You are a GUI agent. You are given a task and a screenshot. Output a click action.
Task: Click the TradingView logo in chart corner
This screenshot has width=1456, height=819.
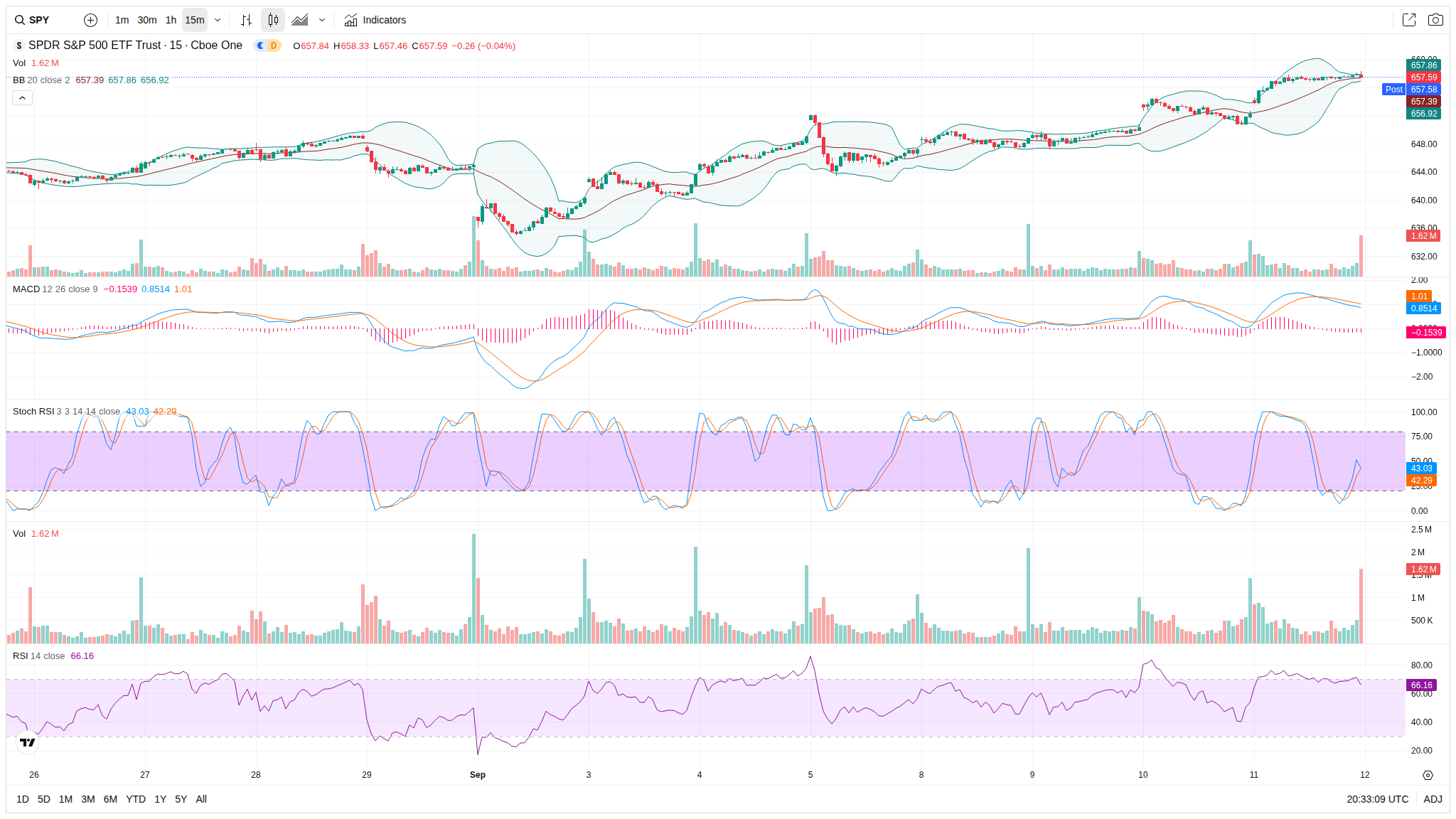tap(28, 742)
